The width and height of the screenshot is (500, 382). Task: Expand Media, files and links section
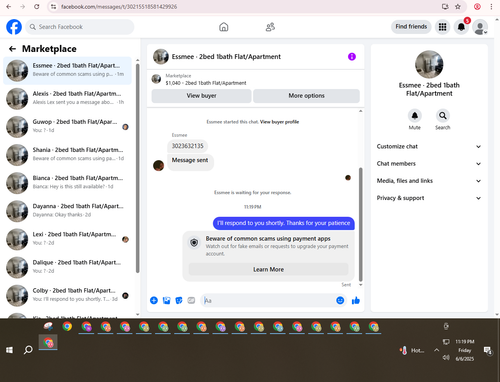[429, 181]
